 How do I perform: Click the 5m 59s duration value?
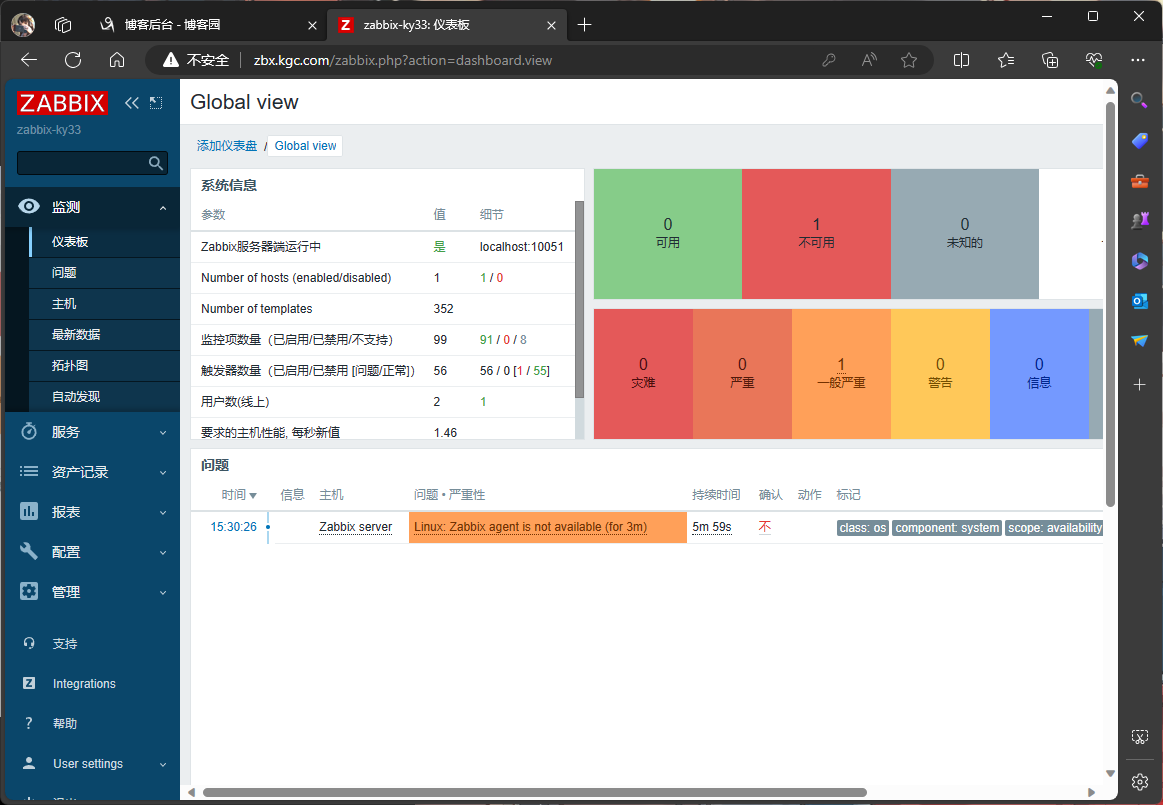(712, 527)
